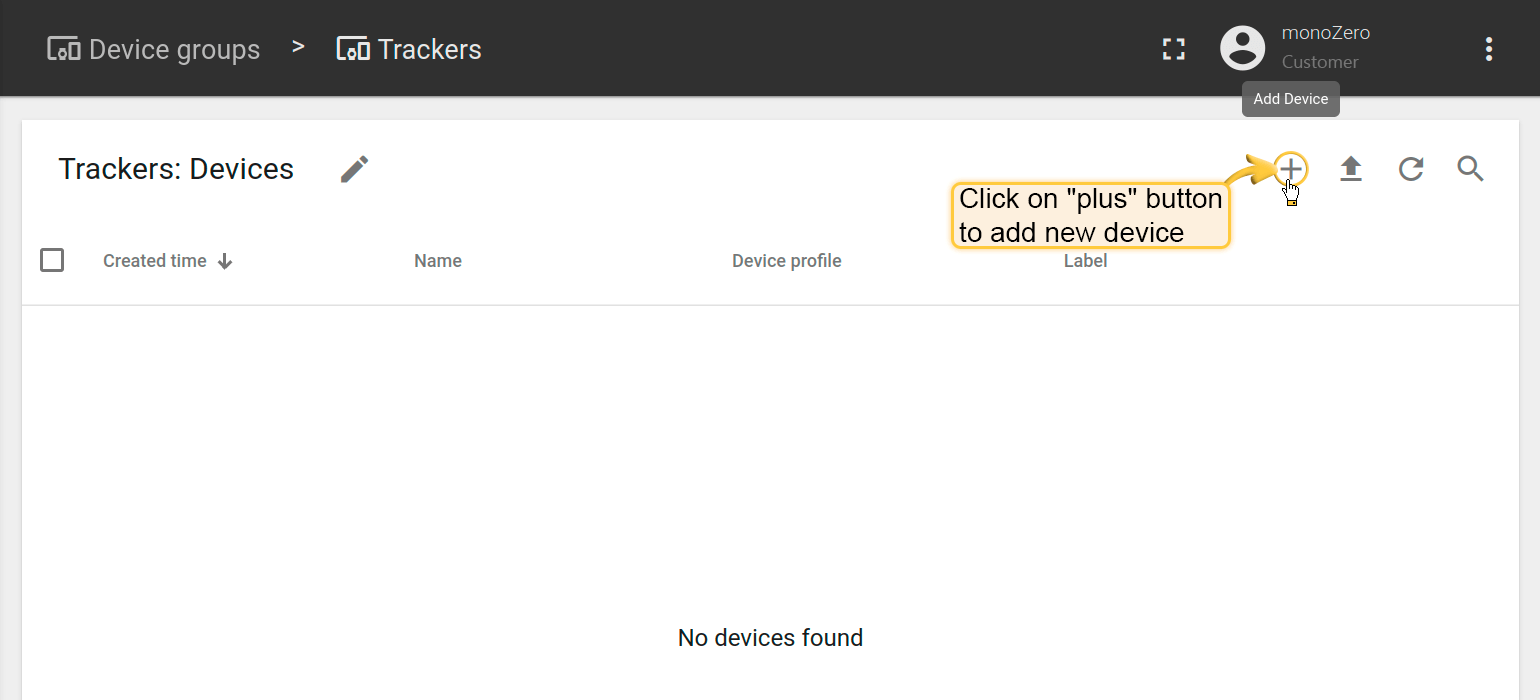Image resolution: width=1540 pixels, height=700 pixels.
Task: Tick the select-all devices checkbox
Action: pyautogui.click(x=52, y=260)
